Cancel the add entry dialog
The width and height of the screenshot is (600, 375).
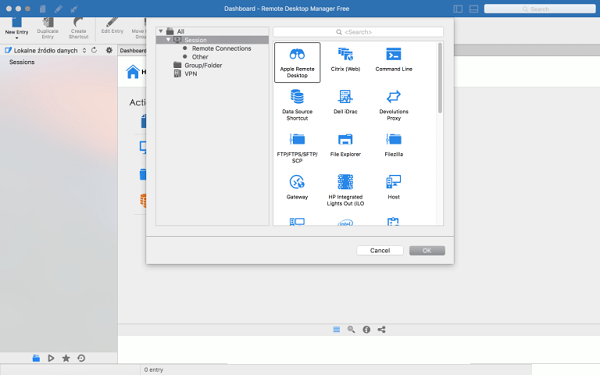pyautogui.click(x=380, y=250)
